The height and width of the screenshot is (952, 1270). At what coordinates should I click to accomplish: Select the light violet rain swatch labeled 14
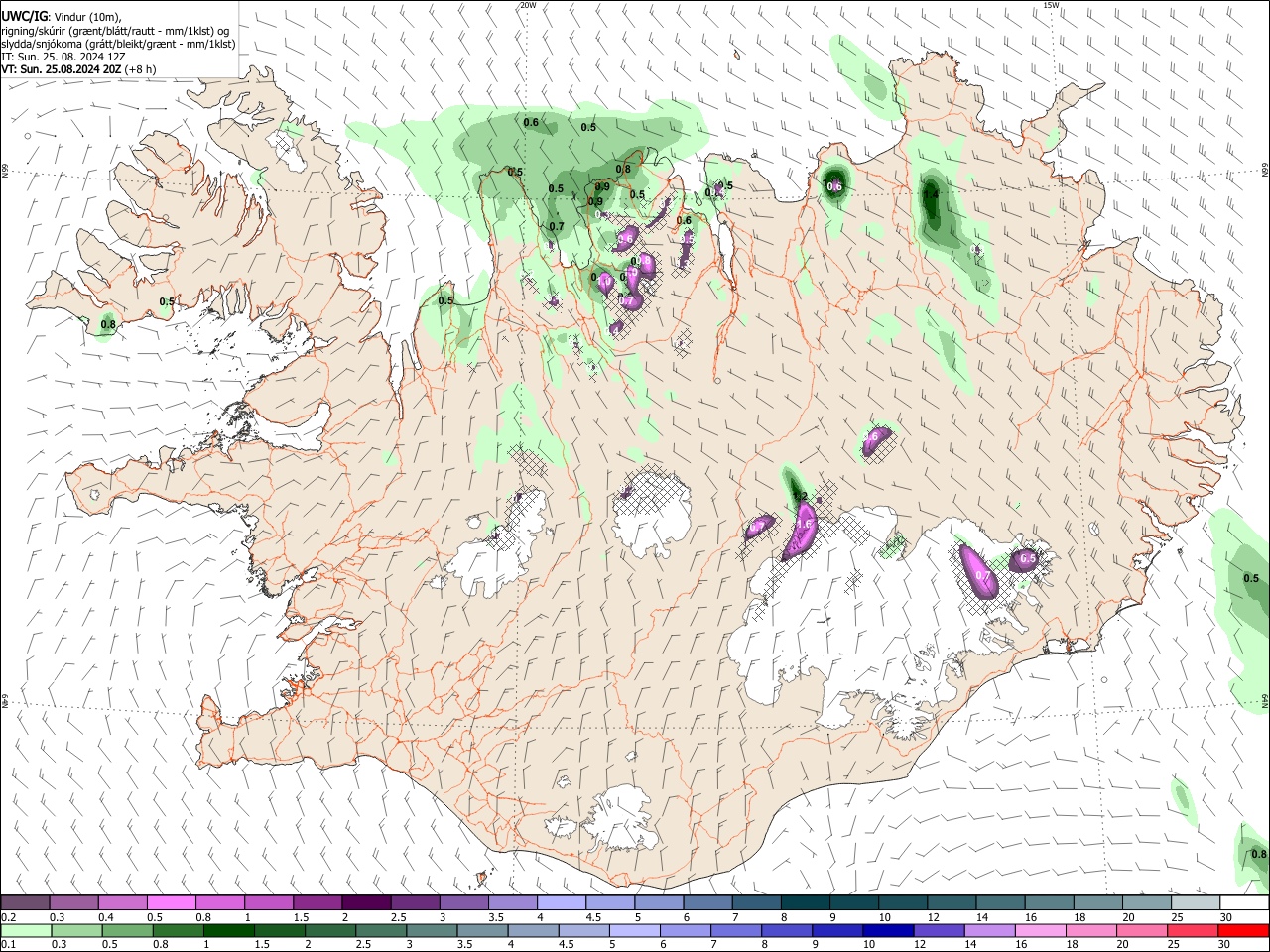[x=990, y=931]
